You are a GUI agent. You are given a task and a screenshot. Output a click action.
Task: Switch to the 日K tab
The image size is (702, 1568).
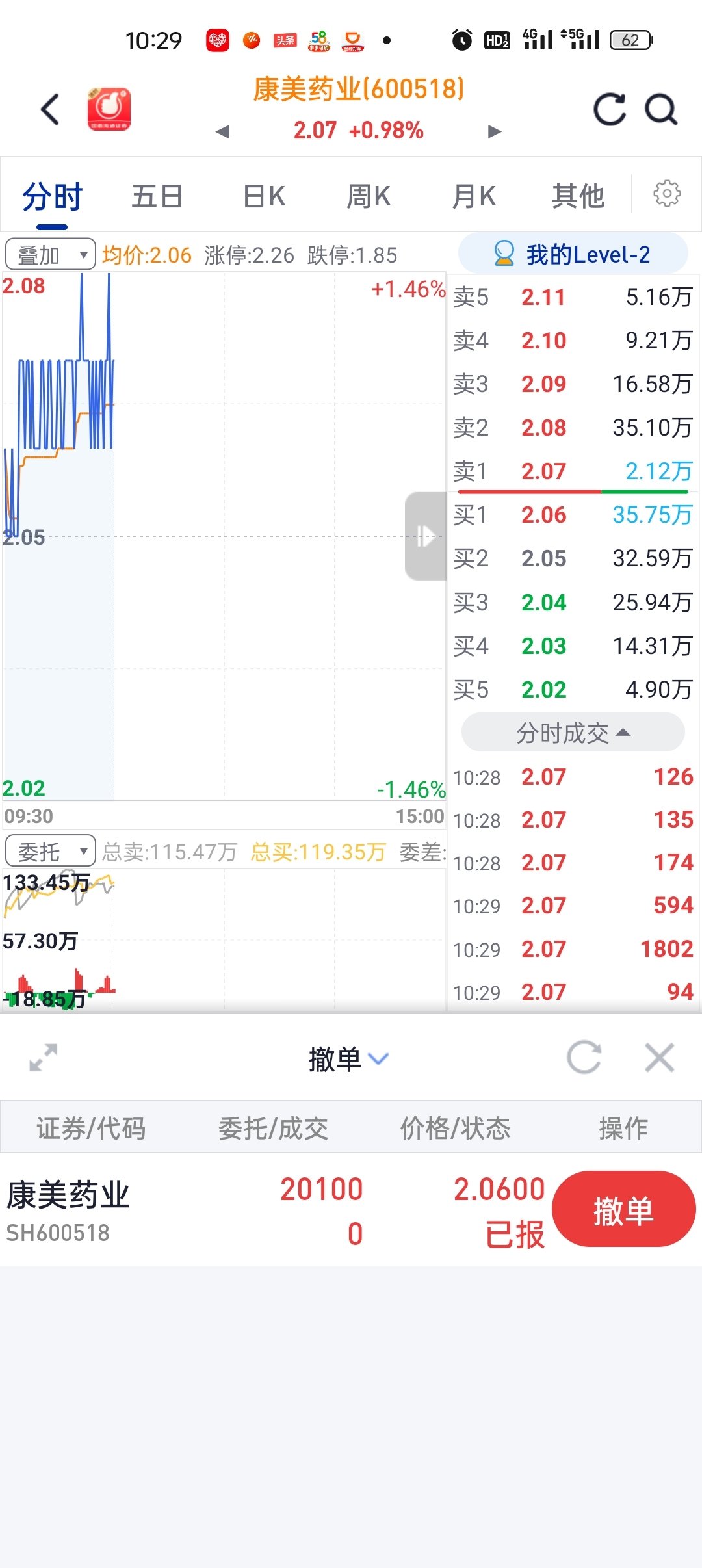click(264, 196)
